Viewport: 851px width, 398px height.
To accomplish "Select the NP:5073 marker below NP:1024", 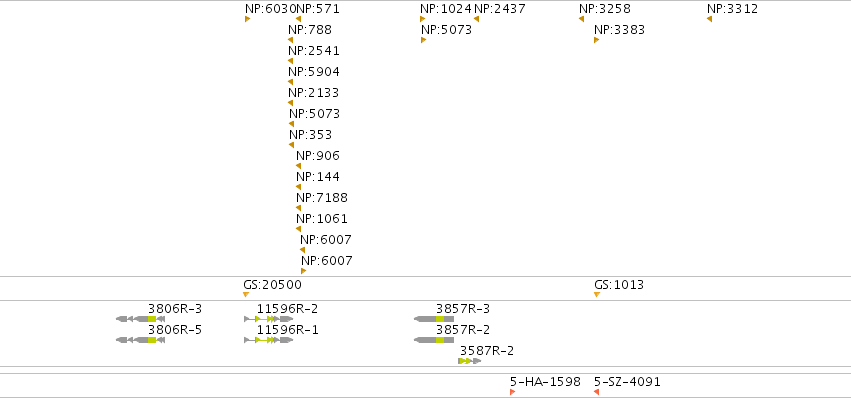I will tap(423, 40).
